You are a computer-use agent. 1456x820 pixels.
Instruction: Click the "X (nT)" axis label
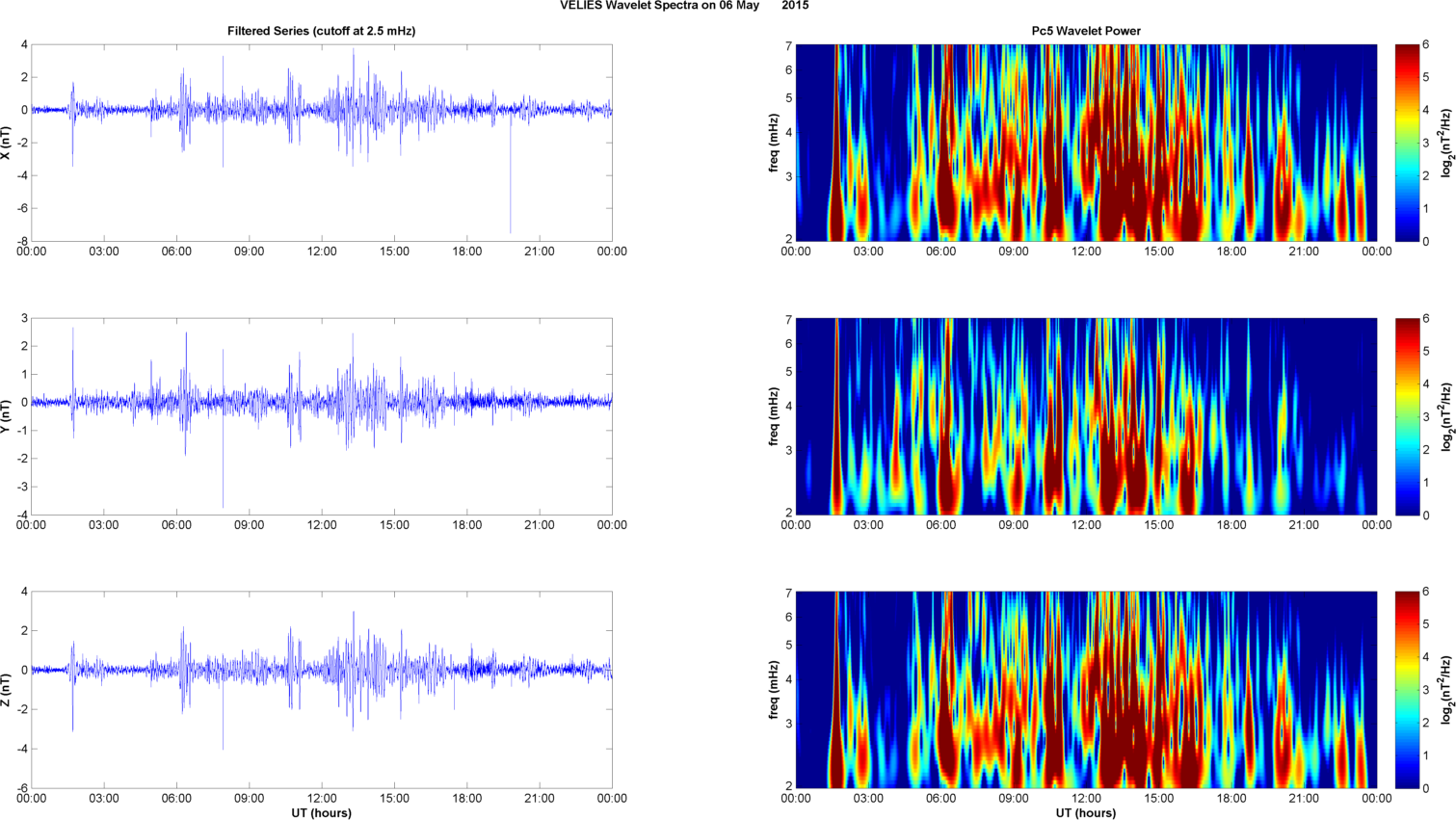7,142
